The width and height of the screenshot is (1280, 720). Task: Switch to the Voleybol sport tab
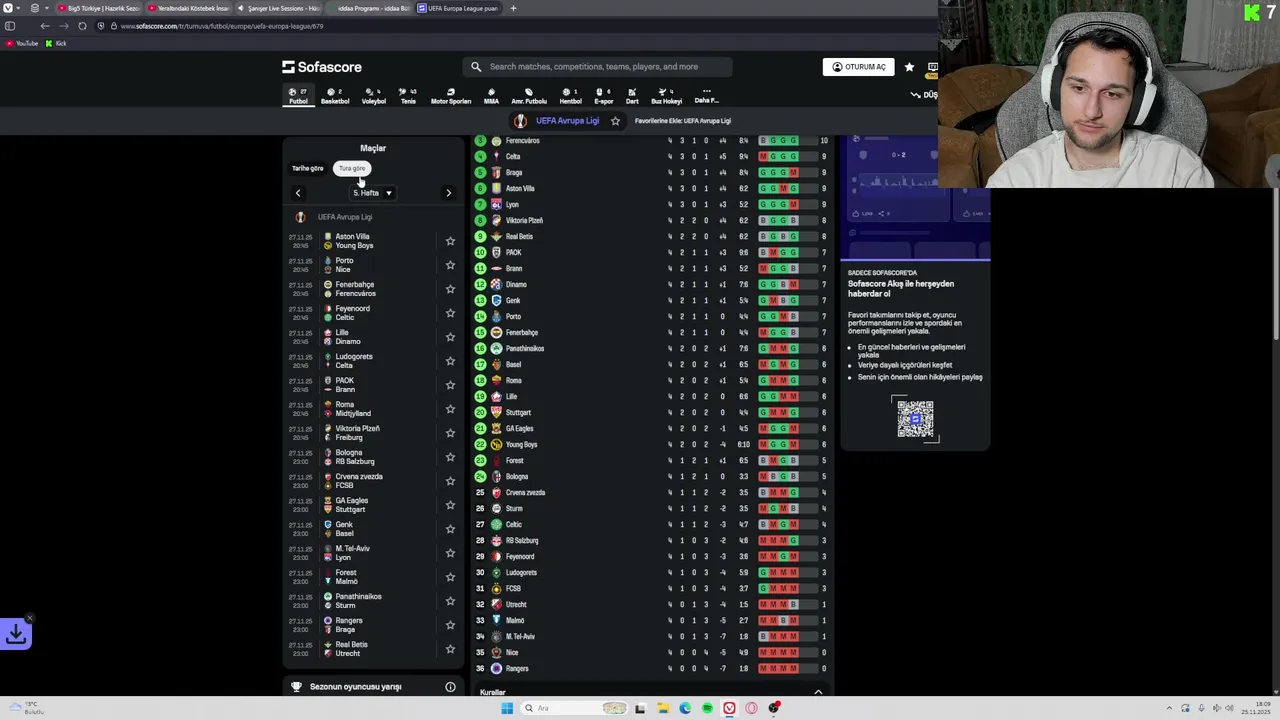pyautogui.click(x=373, y=96)
